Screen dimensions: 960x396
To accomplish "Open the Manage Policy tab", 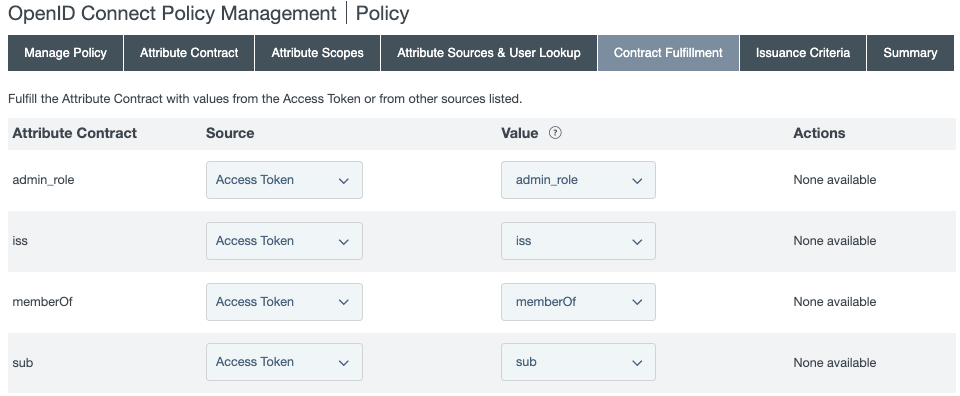I will tap(66, 53).
